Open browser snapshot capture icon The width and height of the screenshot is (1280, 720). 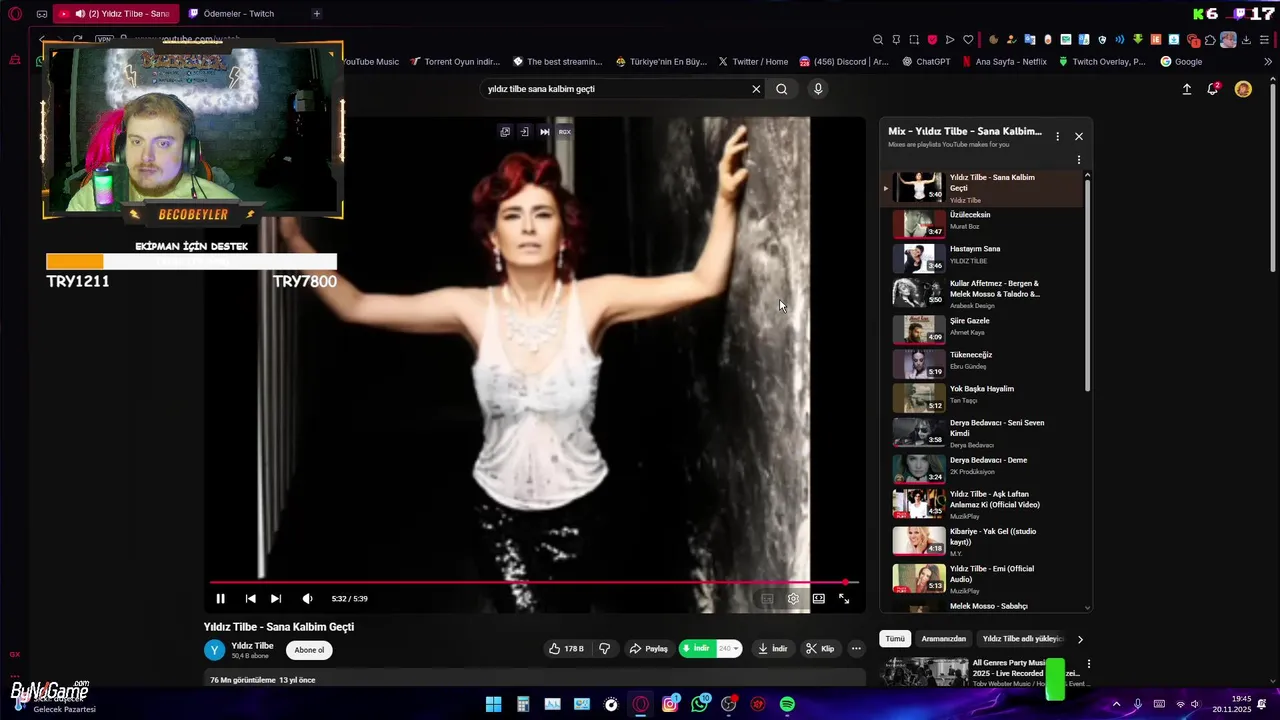914,40
